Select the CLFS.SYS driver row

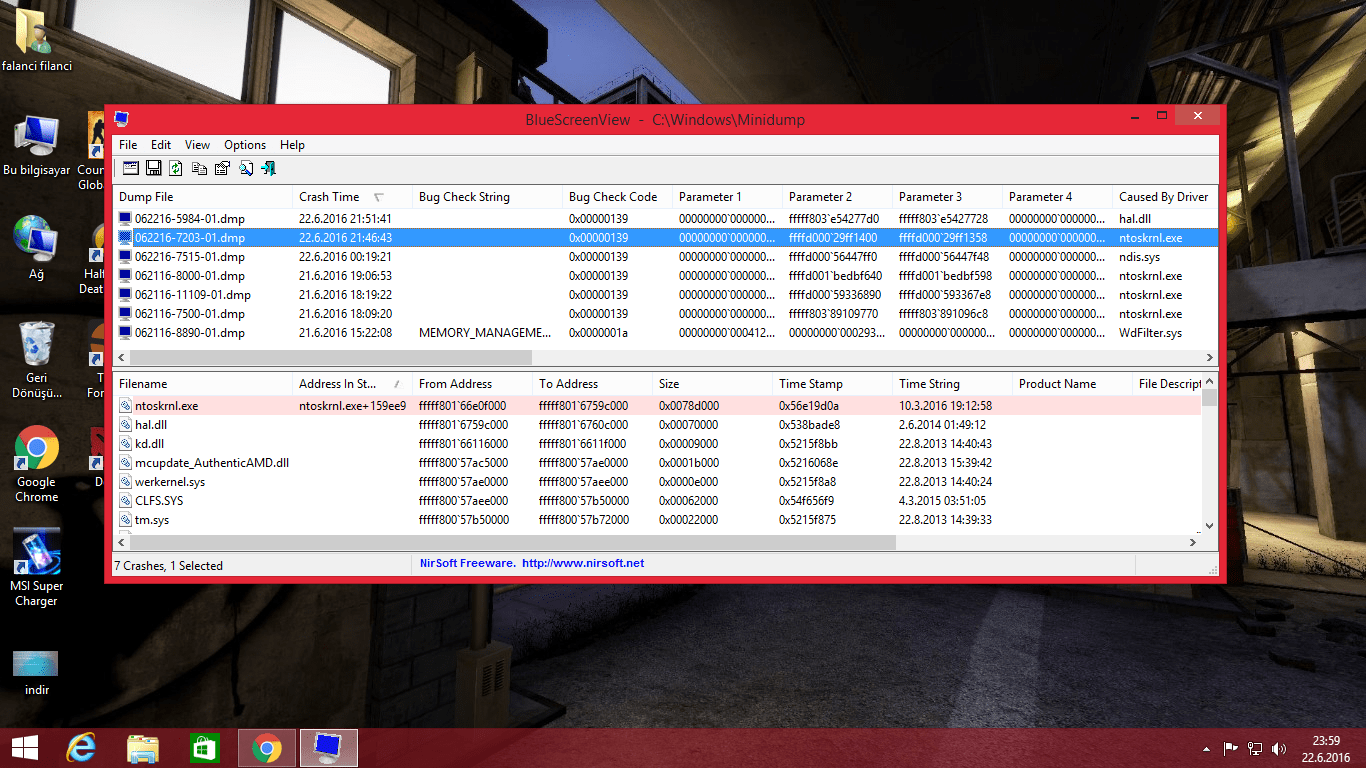point(658,501)
